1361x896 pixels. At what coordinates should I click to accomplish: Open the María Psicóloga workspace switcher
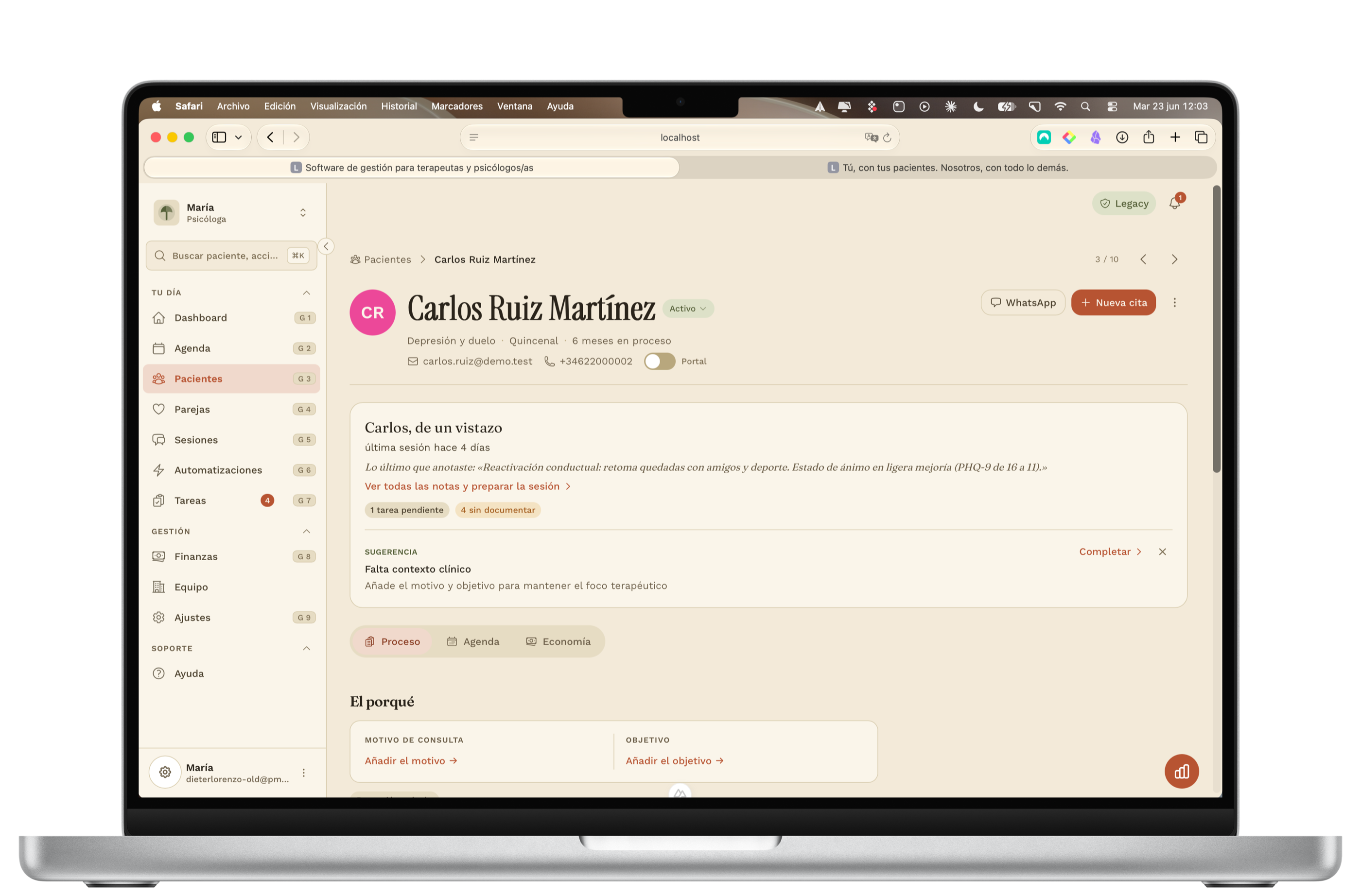[x=231, y=213]
